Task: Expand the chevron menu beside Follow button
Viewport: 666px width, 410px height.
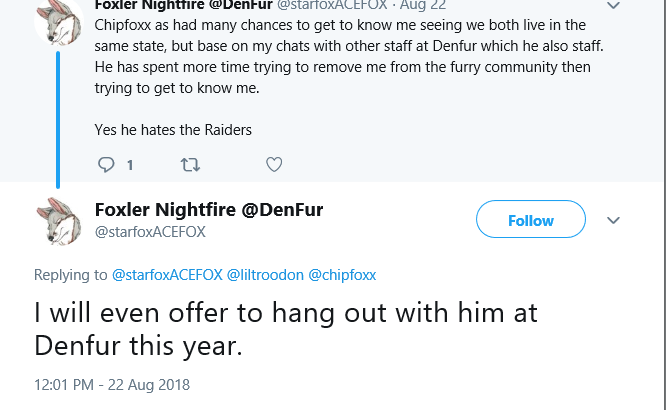Action: [x=613, y=220]
